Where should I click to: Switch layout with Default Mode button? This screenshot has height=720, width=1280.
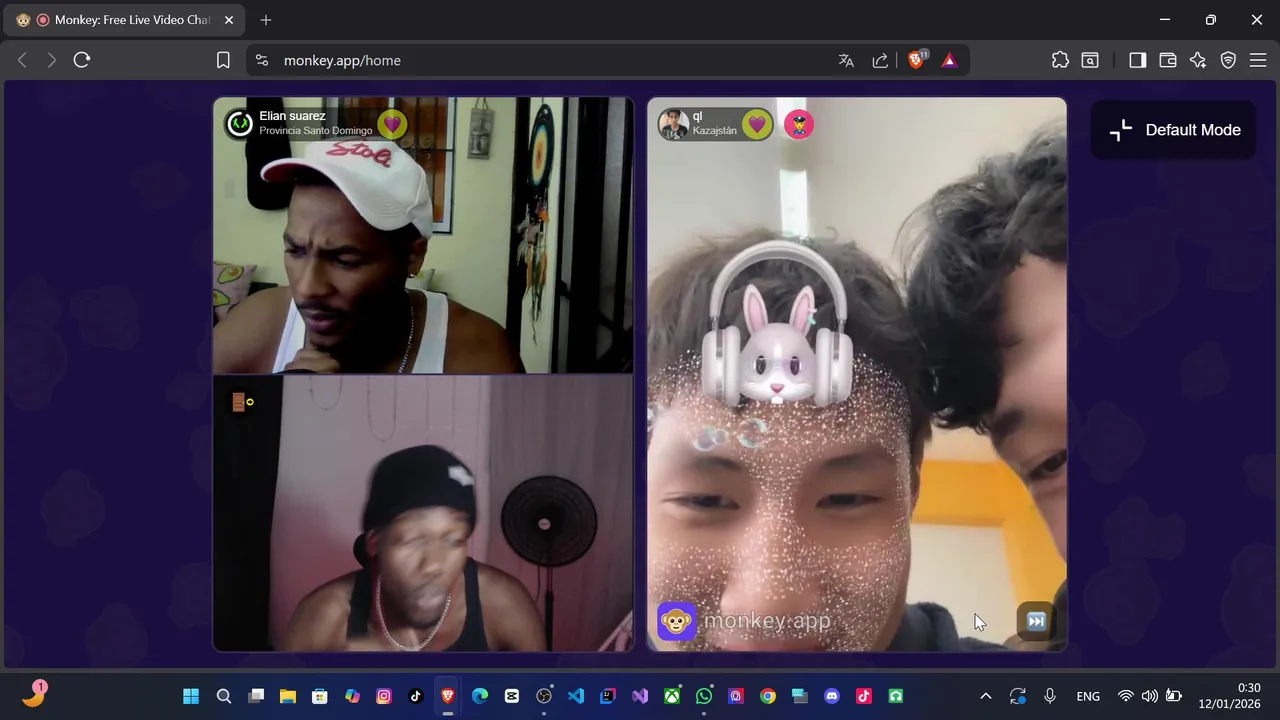tap(1174, 130)
